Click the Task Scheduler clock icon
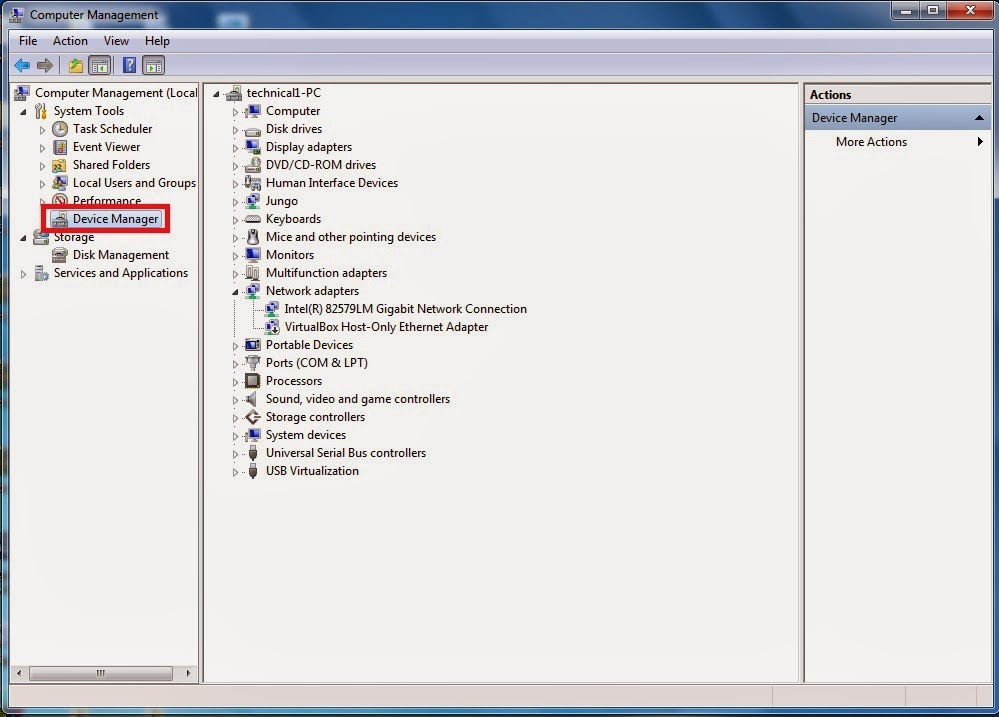Viewport: 999px width, 717px height. point(60,129)
